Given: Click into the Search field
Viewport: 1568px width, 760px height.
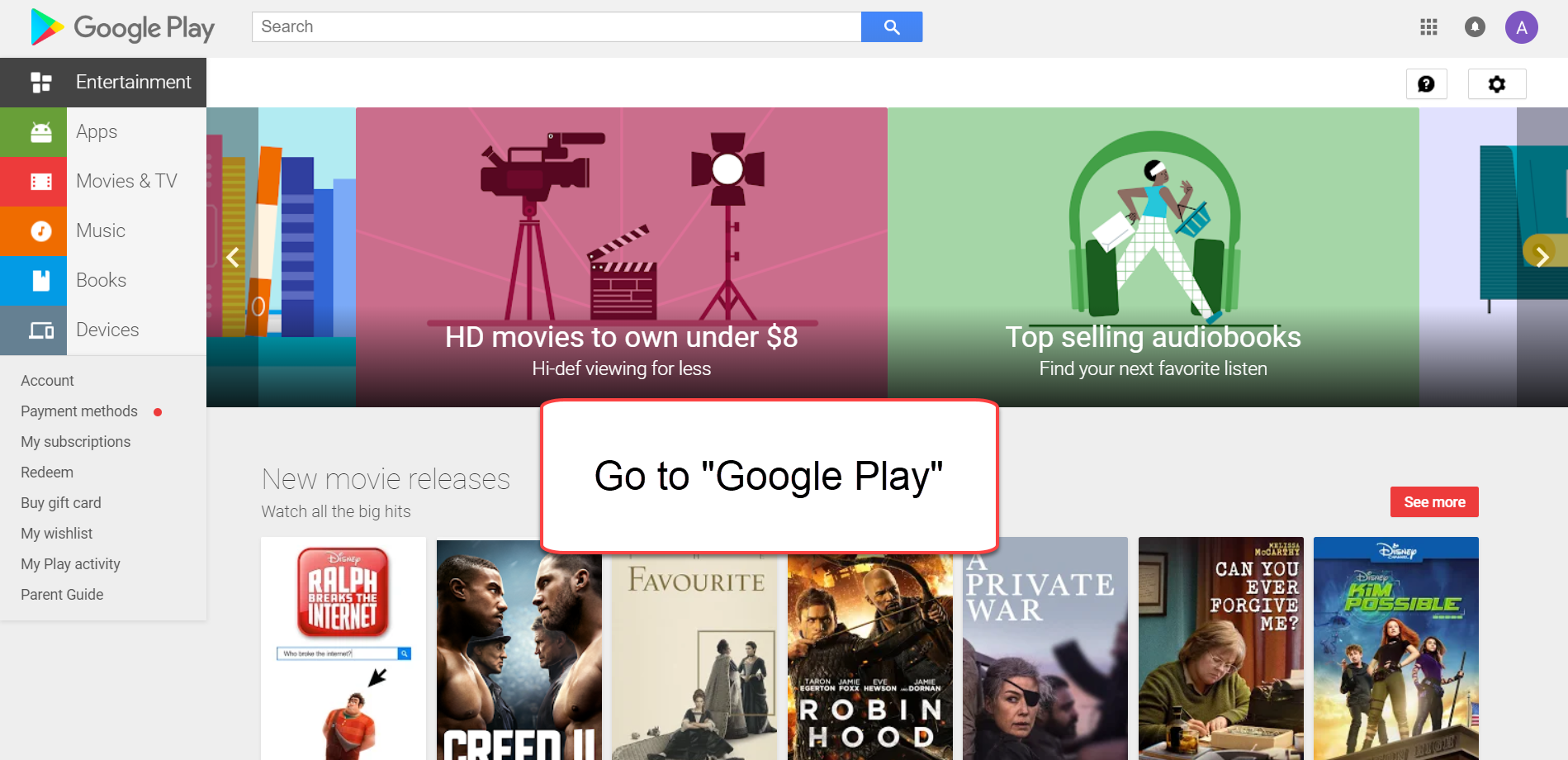Looking at the screenshot, I should [x=557, y=27].
